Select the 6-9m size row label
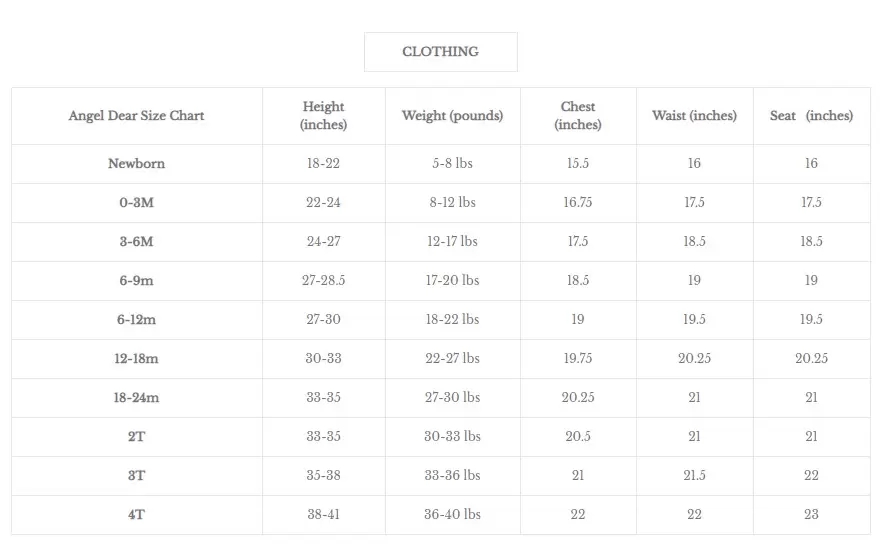Image resolution: width=892 pixels, height=552 pixels. 137,281
